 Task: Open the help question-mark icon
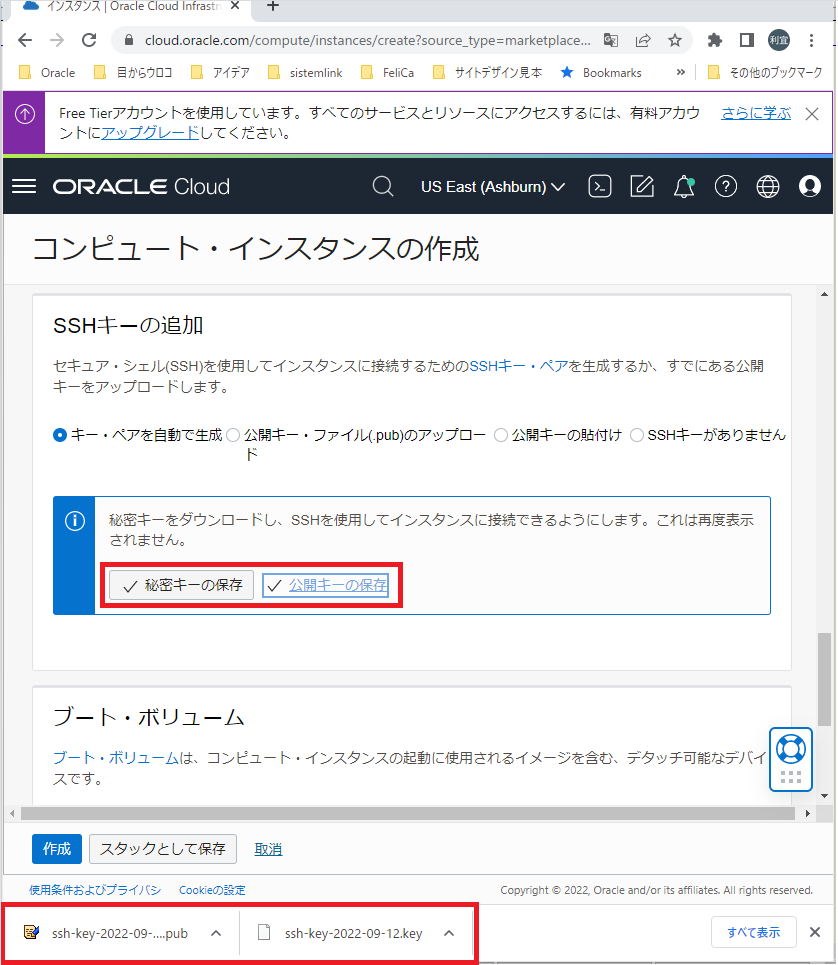(726, 186)
